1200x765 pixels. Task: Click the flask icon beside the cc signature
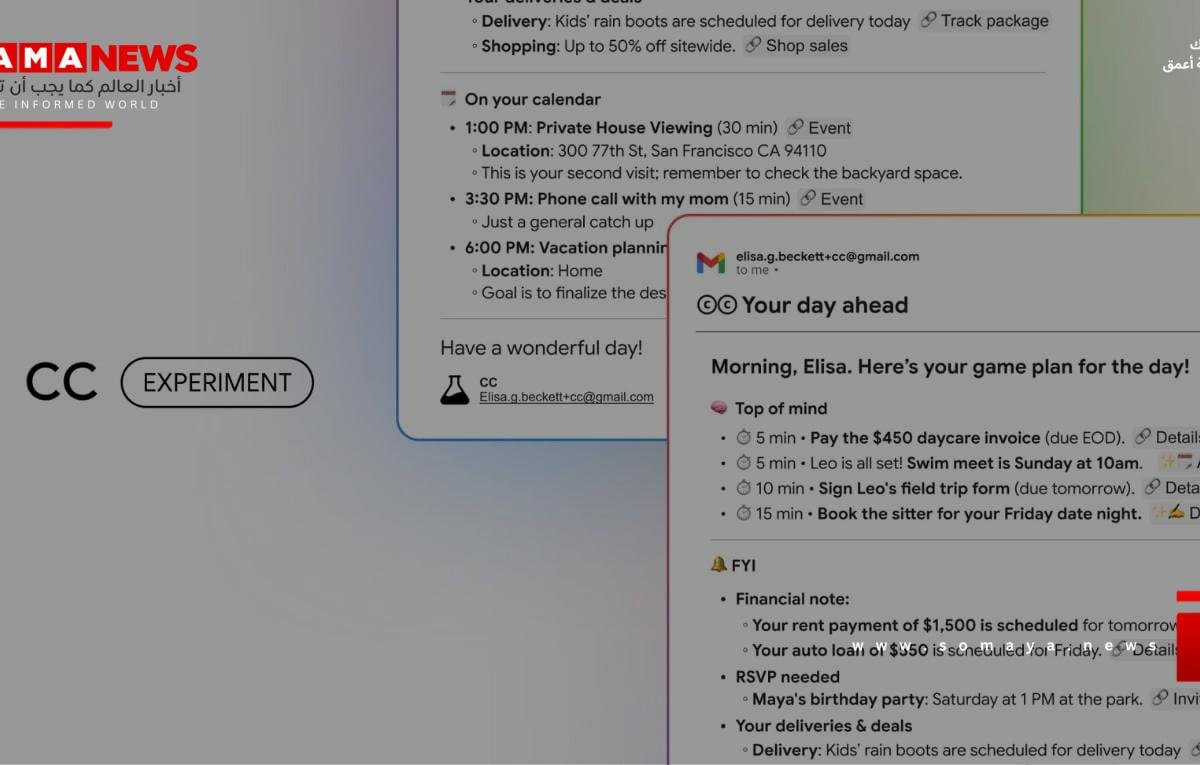point(455,390)
